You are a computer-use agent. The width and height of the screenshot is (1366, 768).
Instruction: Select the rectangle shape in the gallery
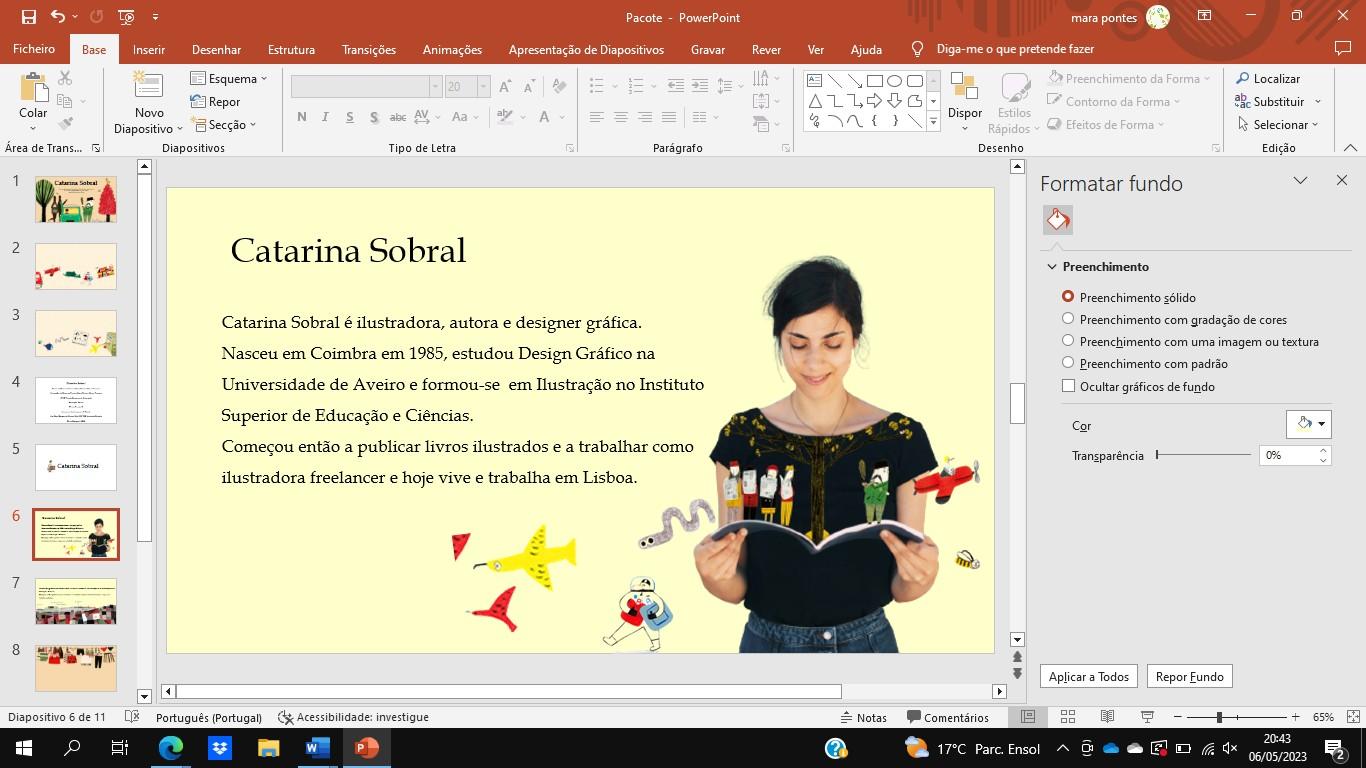point(874,81)
